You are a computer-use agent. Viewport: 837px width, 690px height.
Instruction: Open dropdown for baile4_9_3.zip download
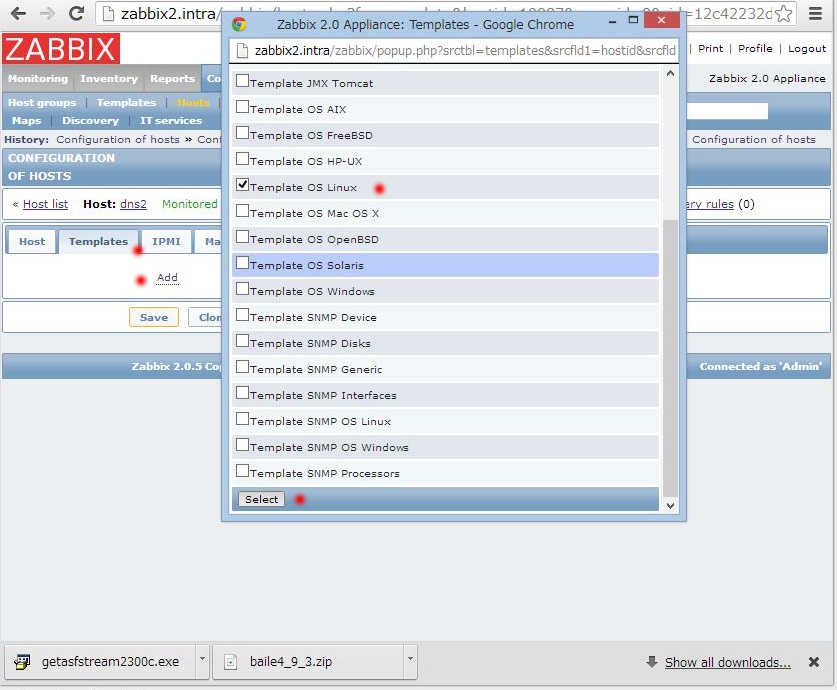(410, 660)
